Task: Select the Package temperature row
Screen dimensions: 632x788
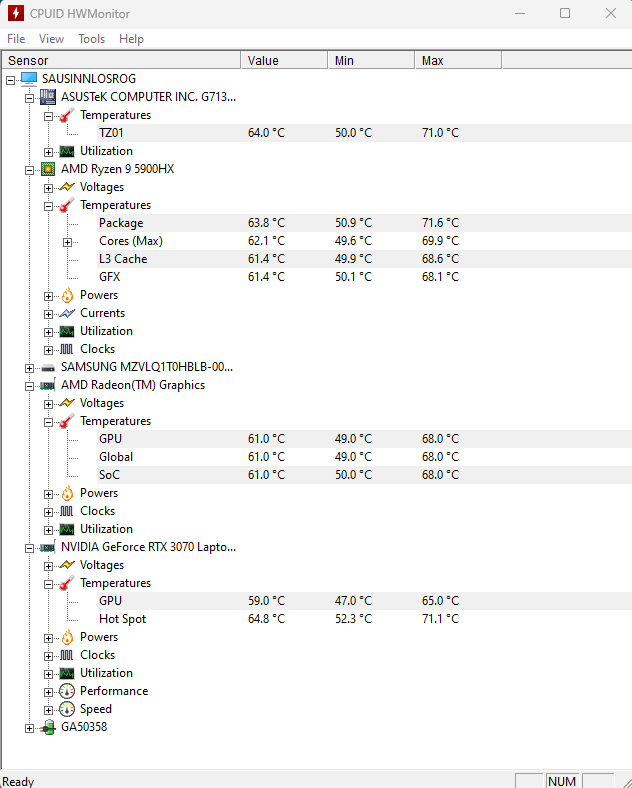Action: click(x=364, y=223)
